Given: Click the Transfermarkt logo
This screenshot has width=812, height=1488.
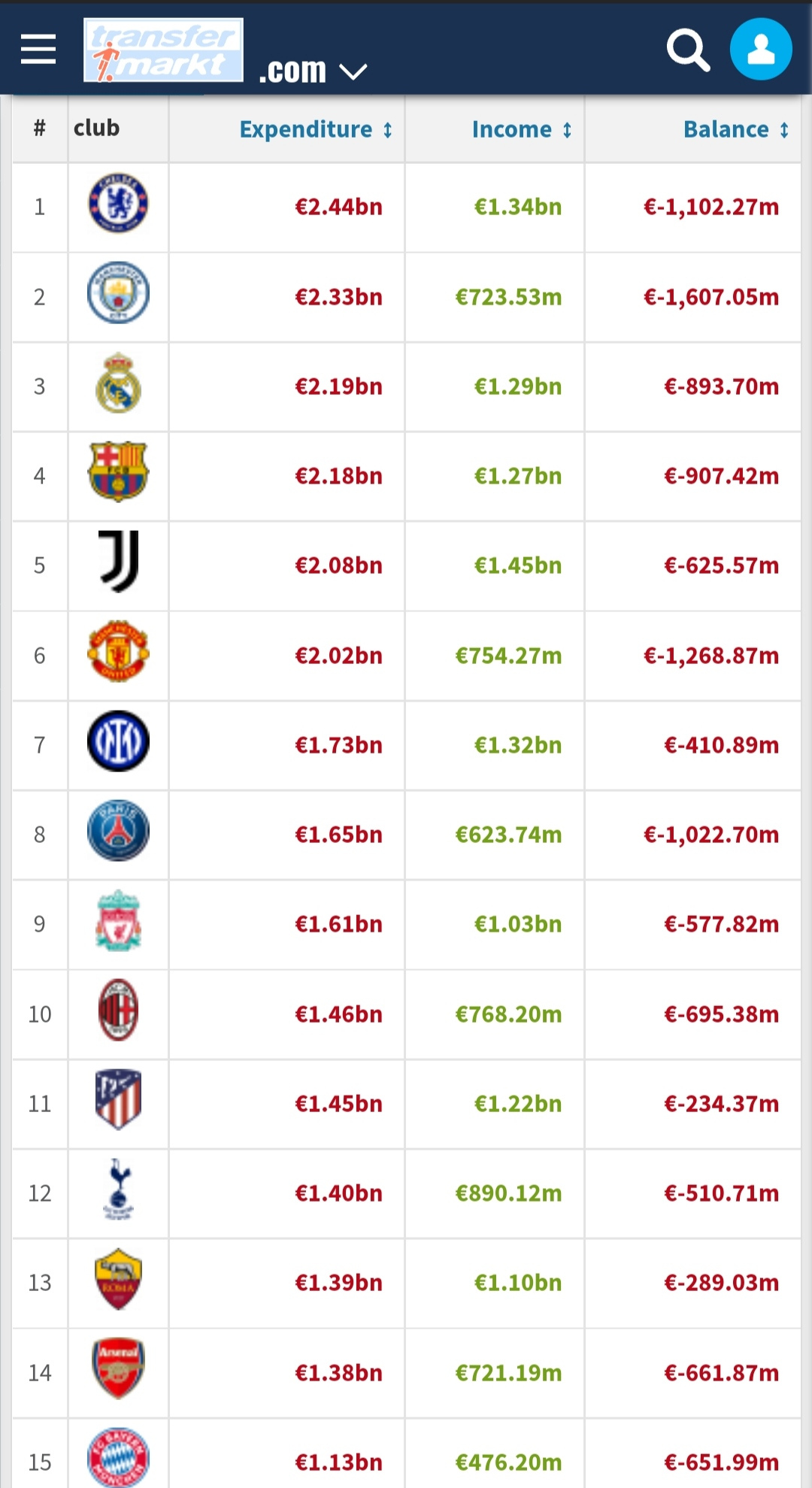Looking at the screenshot, I should click(x=163, y=50).
